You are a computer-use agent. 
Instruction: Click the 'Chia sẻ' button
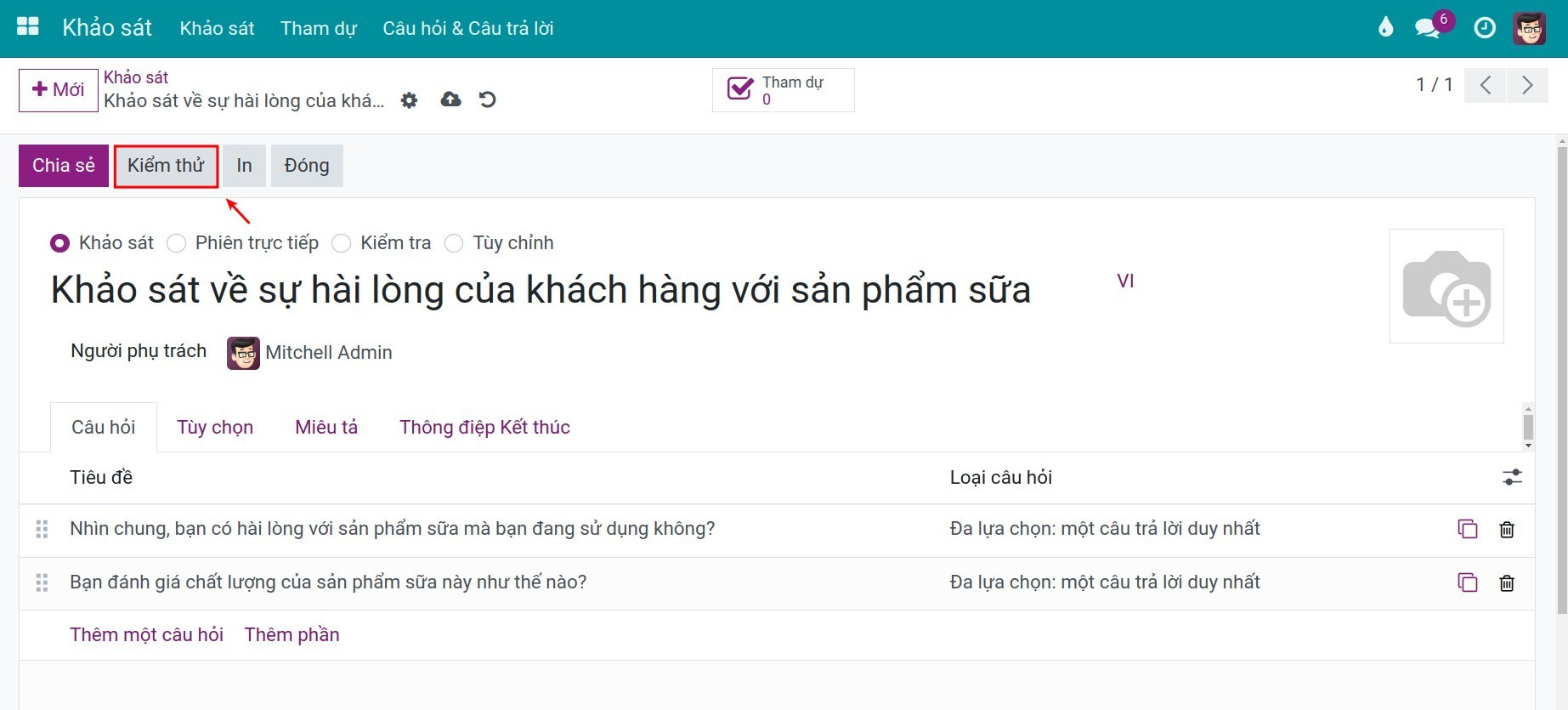point(64,166)
